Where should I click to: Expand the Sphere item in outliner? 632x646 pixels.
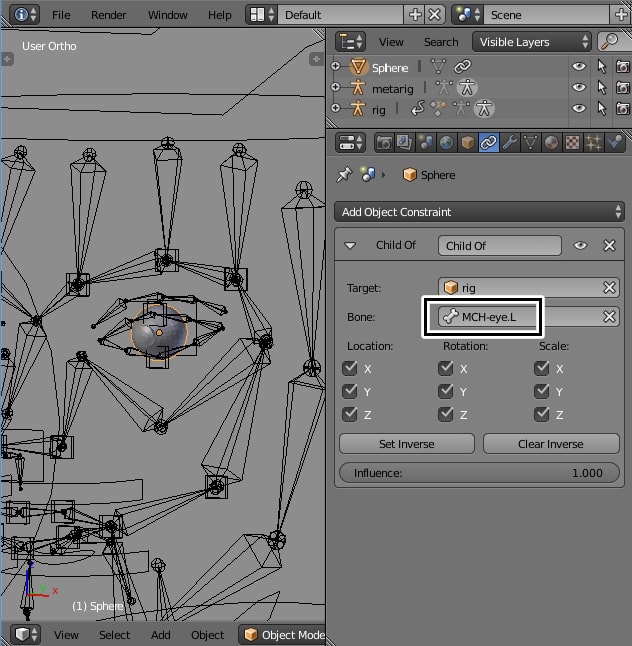(x=335, y=66)
